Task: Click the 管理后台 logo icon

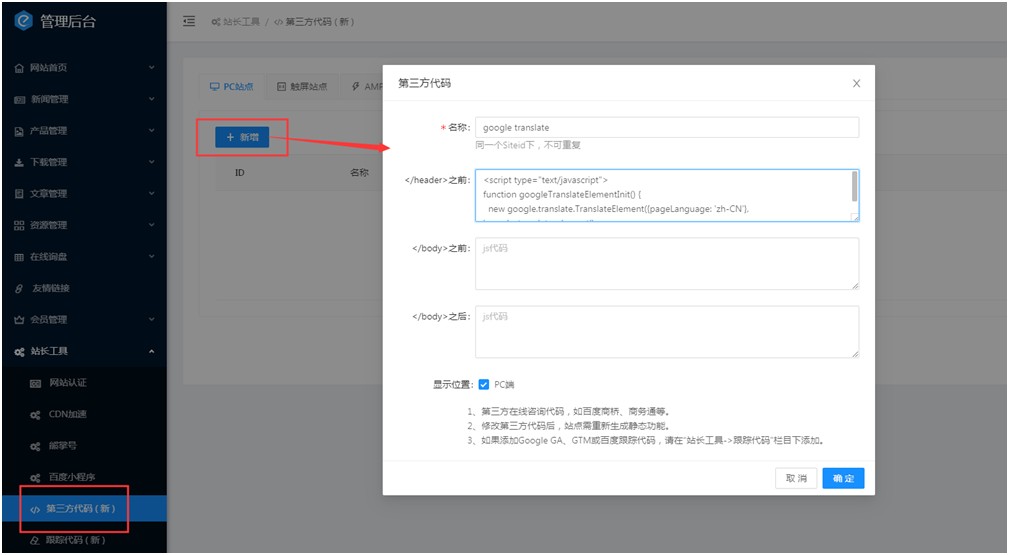Action: coord(23,21)
